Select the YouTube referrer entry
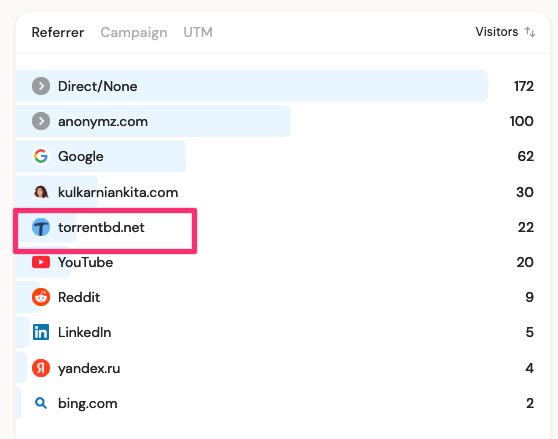Viewport: 558px width, 439px height. coord(275,262)
